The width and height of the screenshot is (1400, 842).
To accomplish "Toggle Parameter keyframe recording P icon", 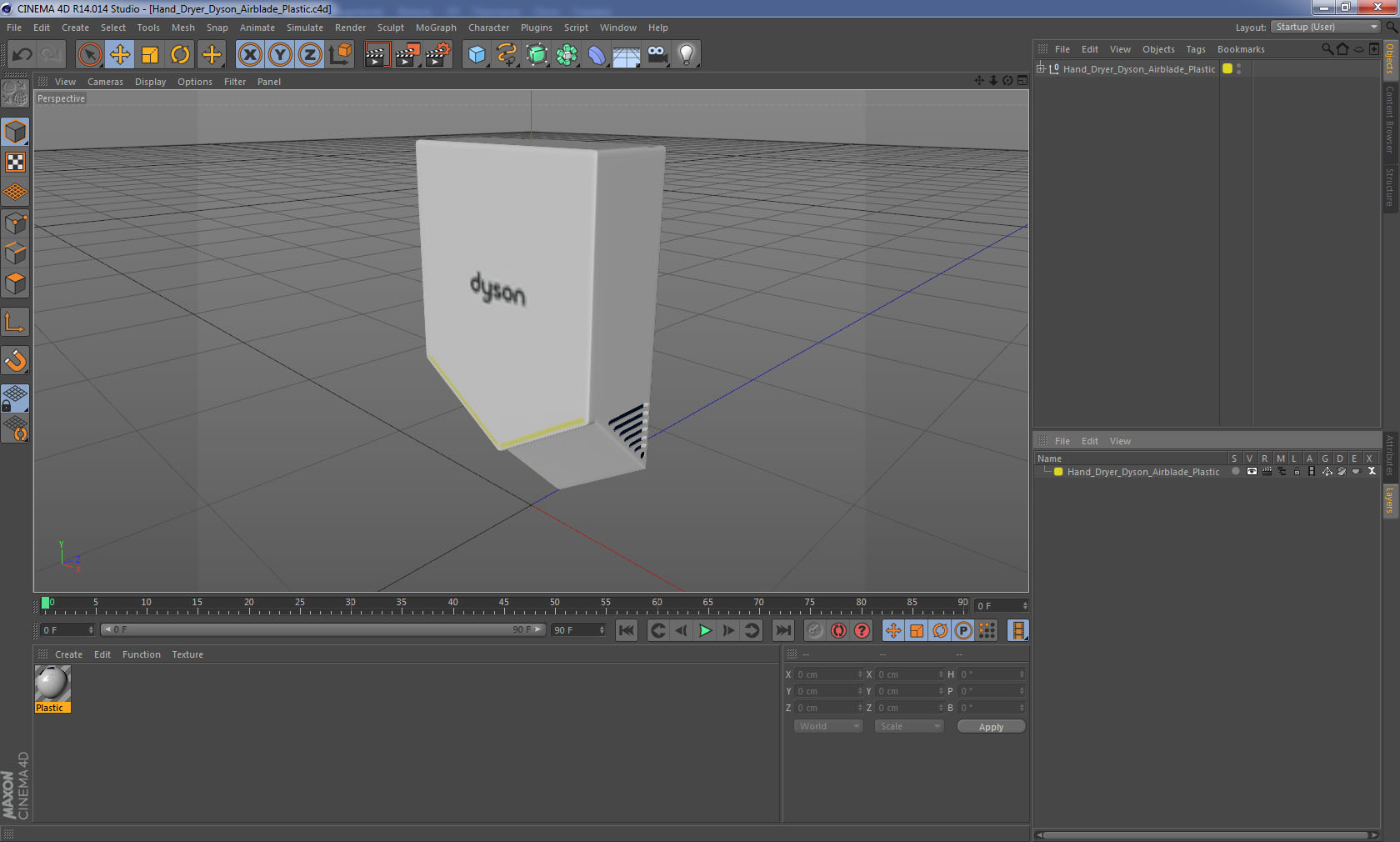I will pos(963,630).
